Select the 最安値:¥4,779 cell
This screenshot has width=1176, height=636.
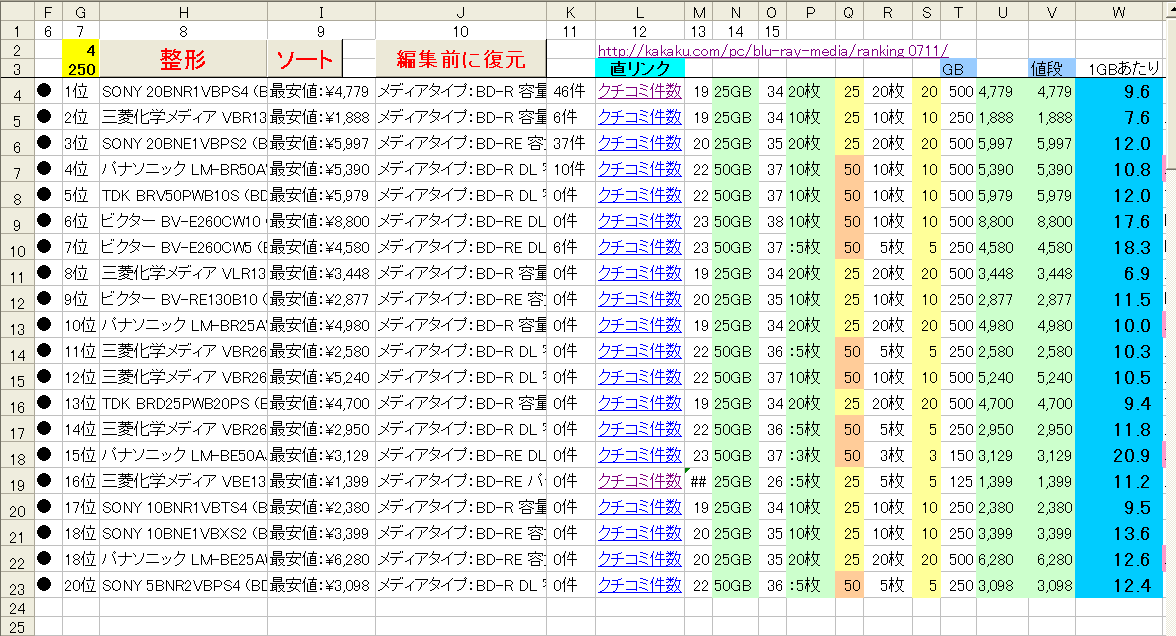321,92
